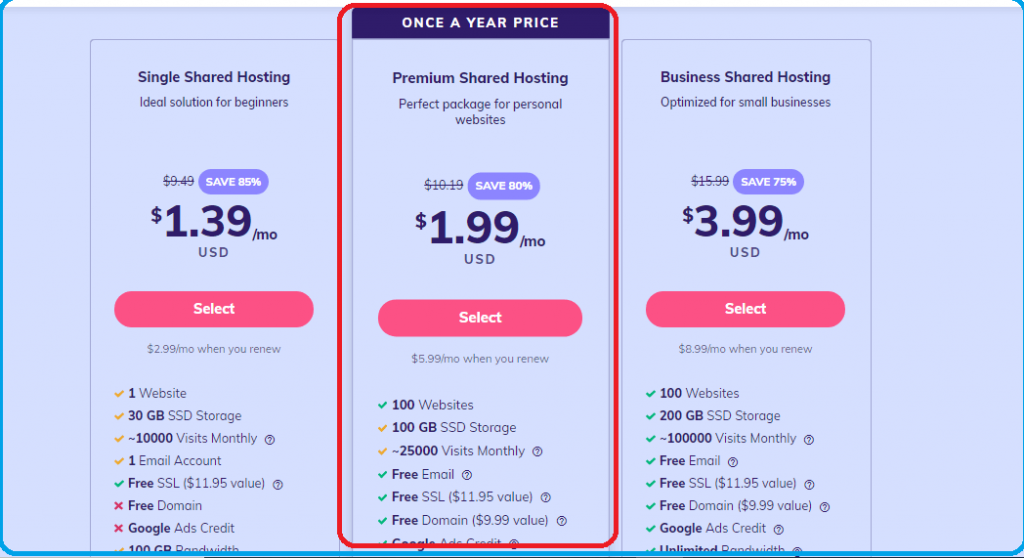Click Select under Single Shared Hosting
The height and width of the screenshot is (558, 1024).
click(214, 309)
